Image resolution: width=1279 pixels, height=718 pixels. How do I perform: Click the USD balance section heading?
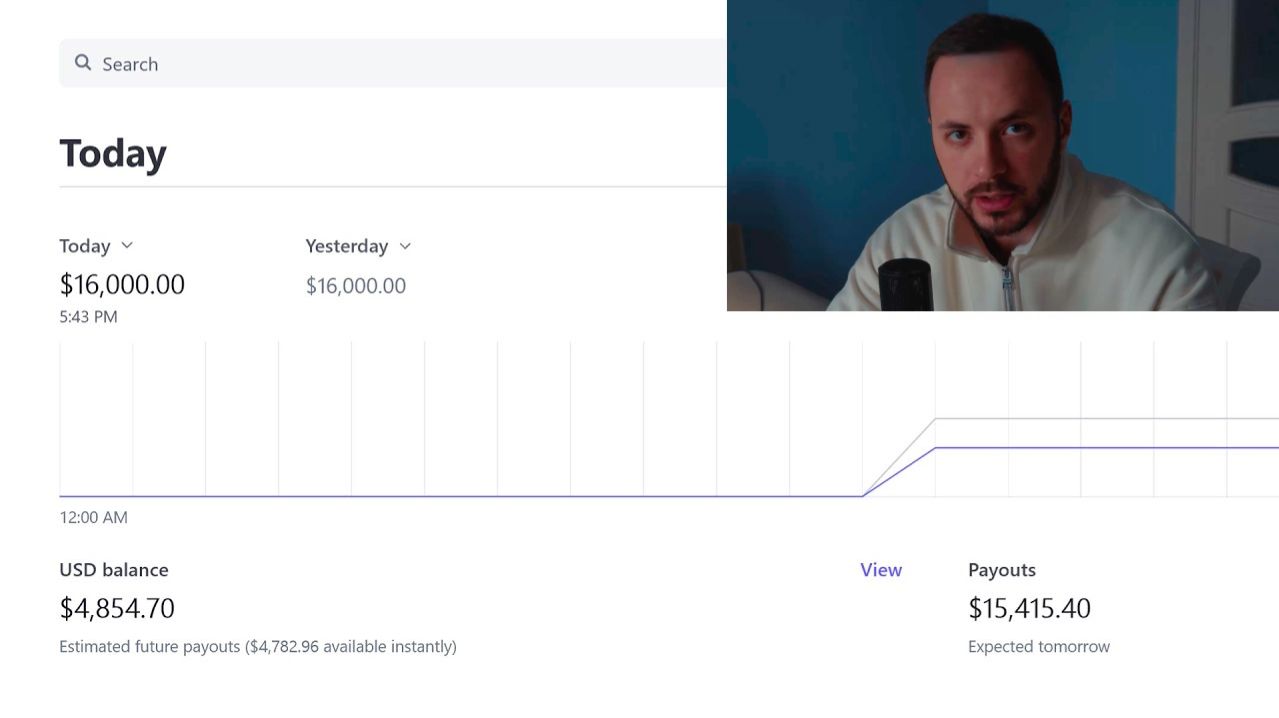(114, 570)
